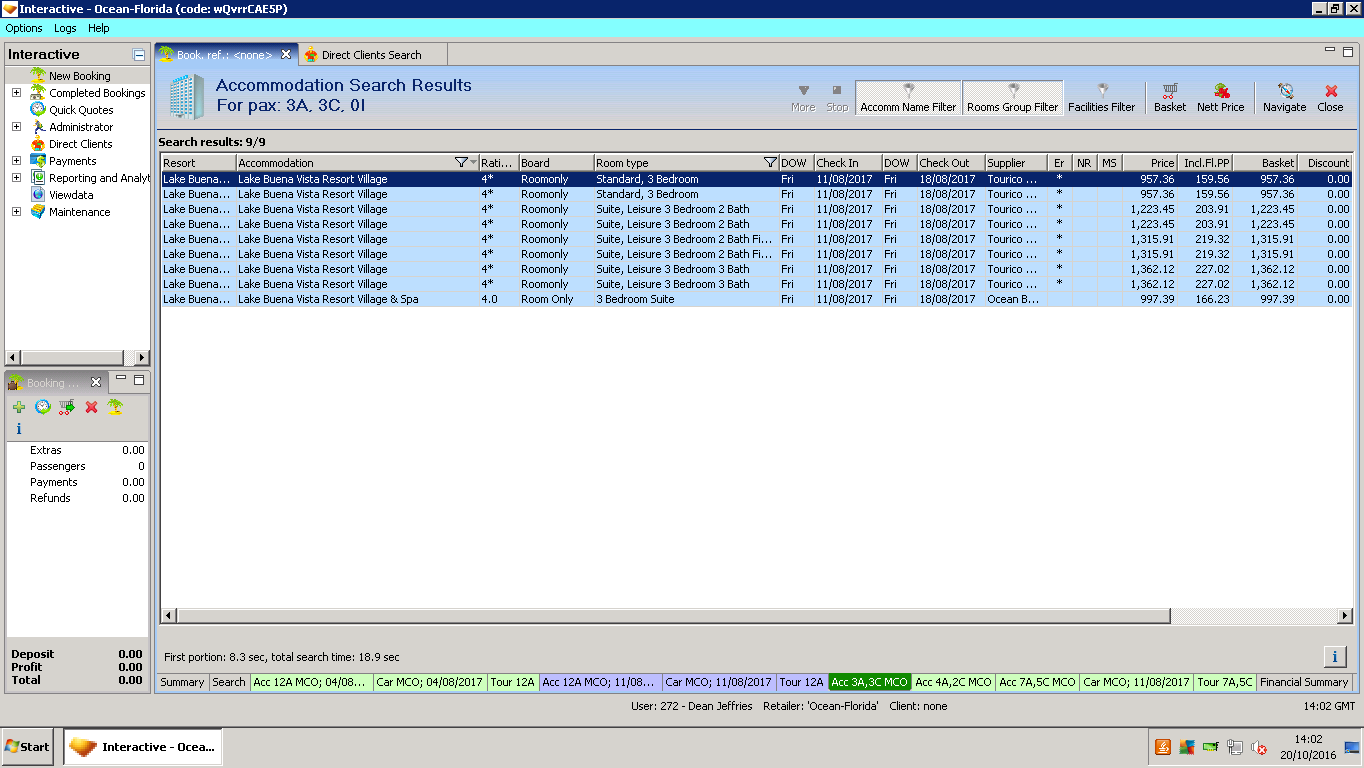The image size is (1364, 768).
Task: Open the Logs menu
Action: [65, 28]
